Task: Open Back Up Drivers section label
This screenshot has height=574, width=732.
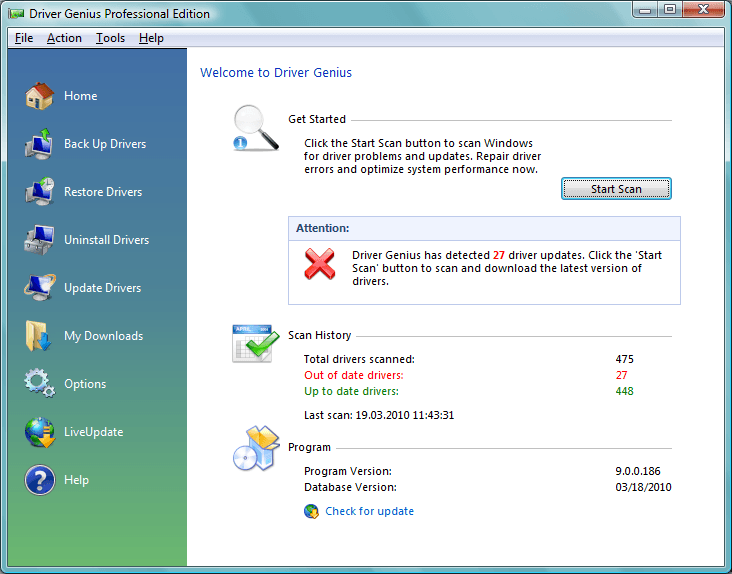Action: coord(105,144)
